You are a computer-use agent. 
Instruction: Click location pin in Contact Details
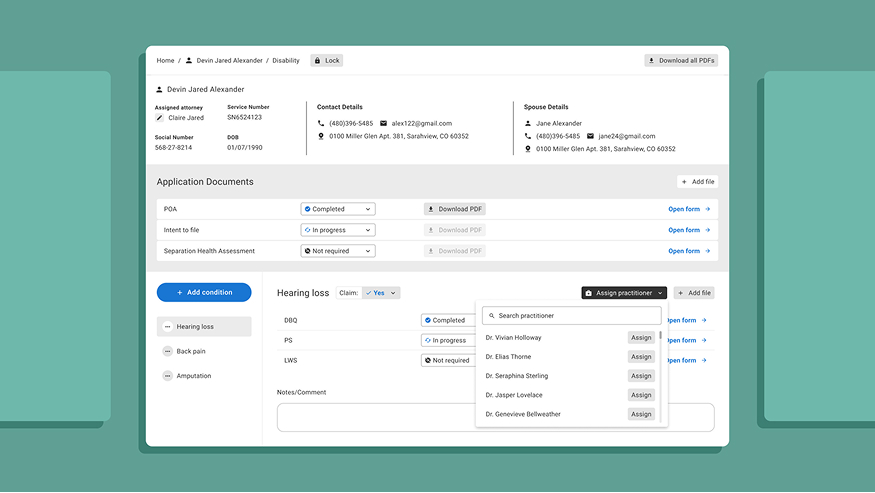[321, 136]
